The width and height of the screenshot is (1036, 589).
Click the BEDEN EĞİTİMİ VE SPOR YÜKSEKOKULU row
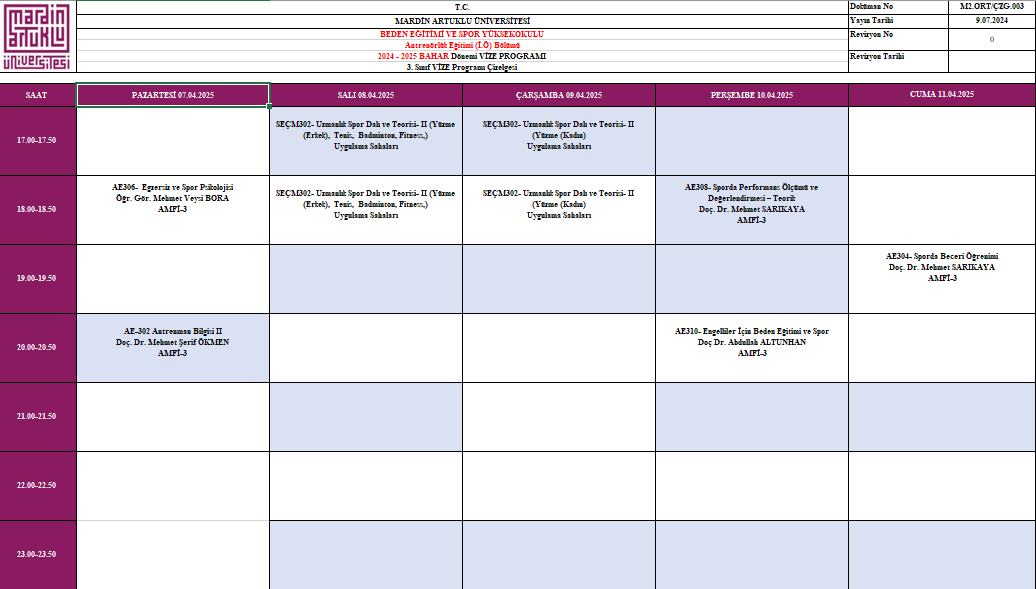pos(462,34)
